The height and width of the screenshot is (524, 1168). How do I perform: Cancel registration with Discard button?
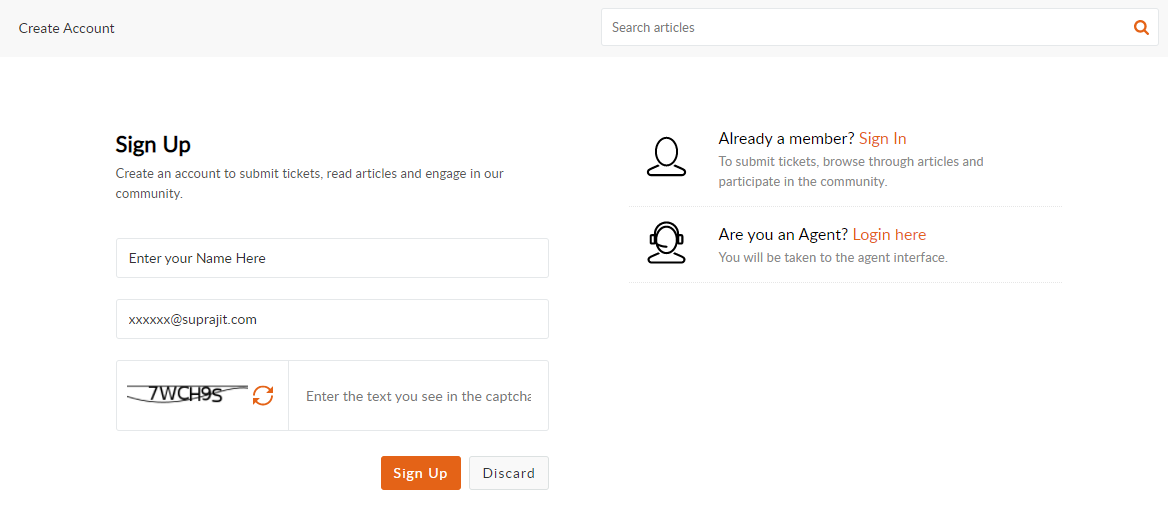pyautogui.click(x=509, y=473)
